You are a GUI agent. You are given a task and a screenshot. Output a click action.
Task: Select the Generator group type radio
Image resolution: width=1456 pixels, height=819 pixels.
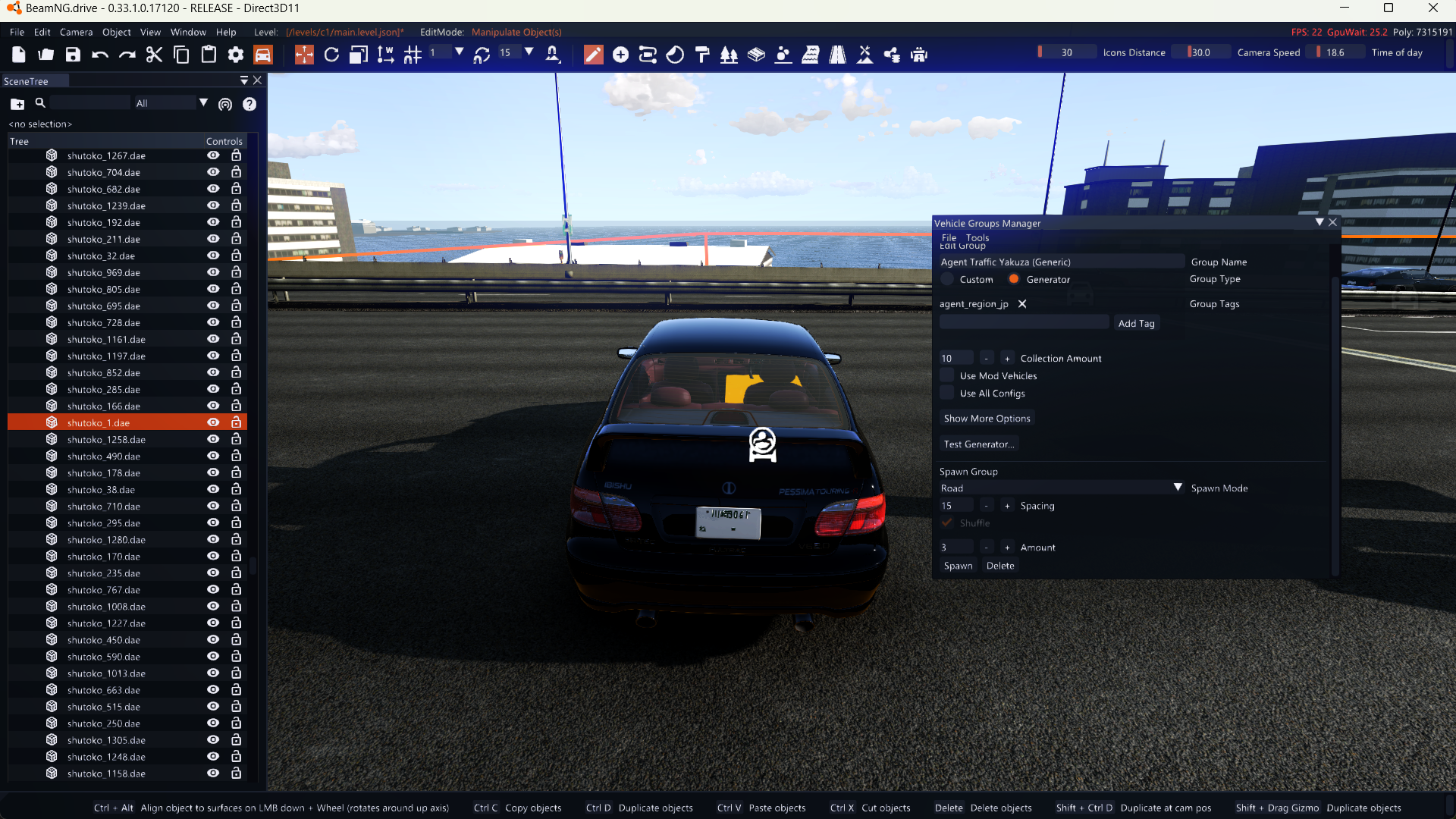coord(1014,279)
